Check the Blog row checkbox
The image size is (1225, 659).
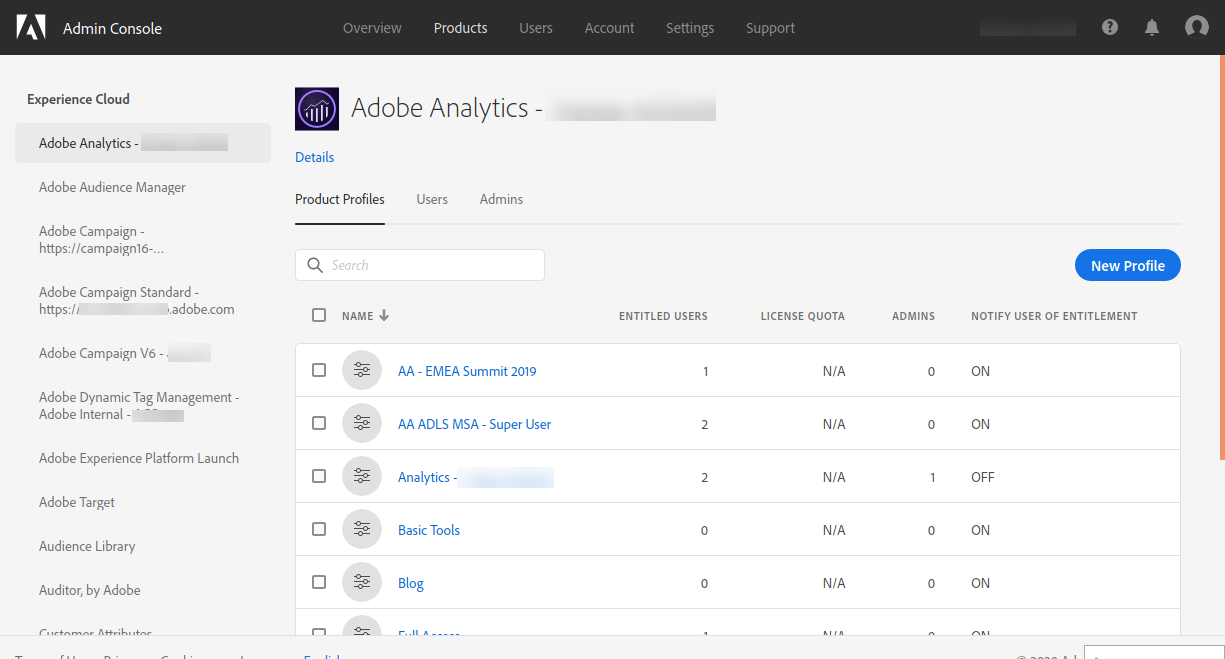[x=319, y=582]
